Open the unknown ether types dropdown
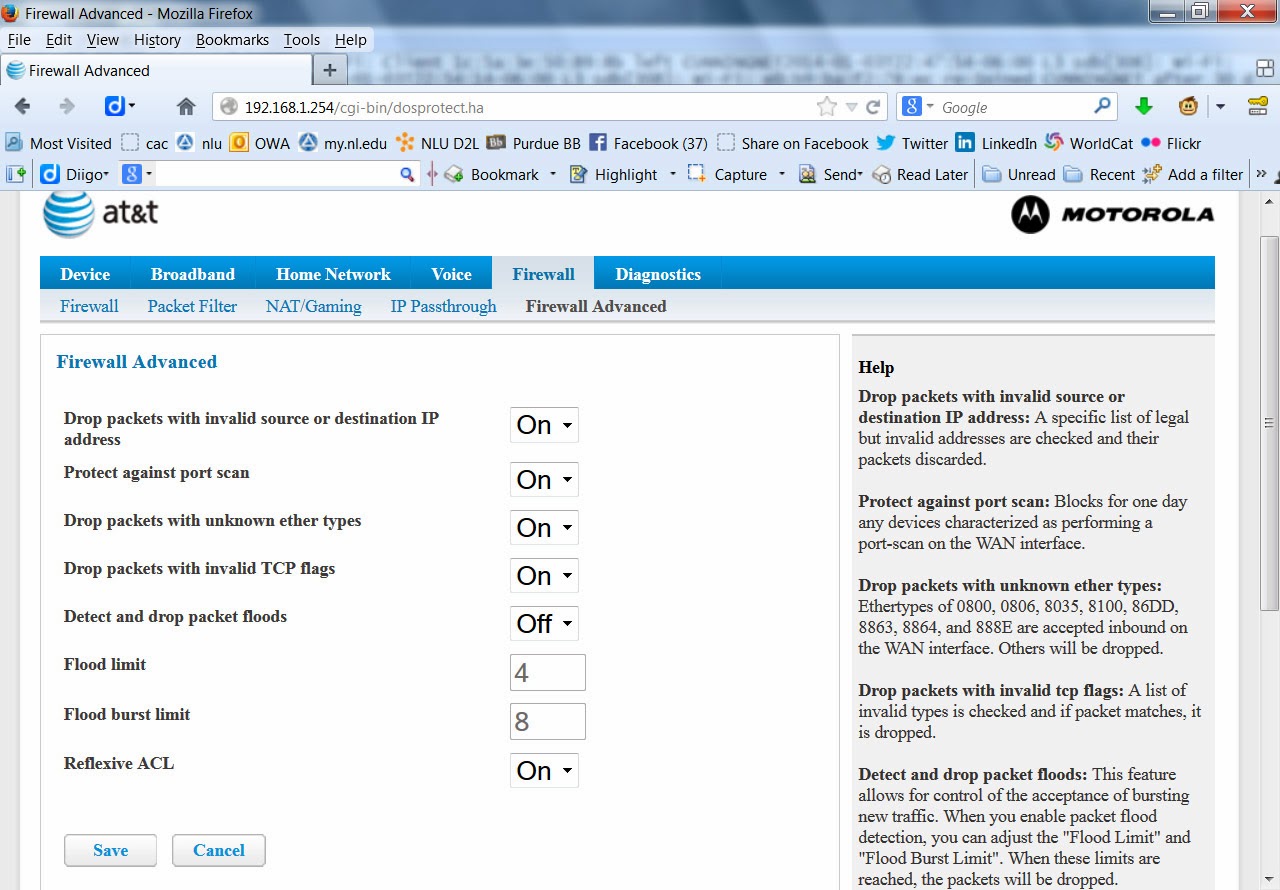The width and height of the screenshot is (1280, 890). coord(544,528)
